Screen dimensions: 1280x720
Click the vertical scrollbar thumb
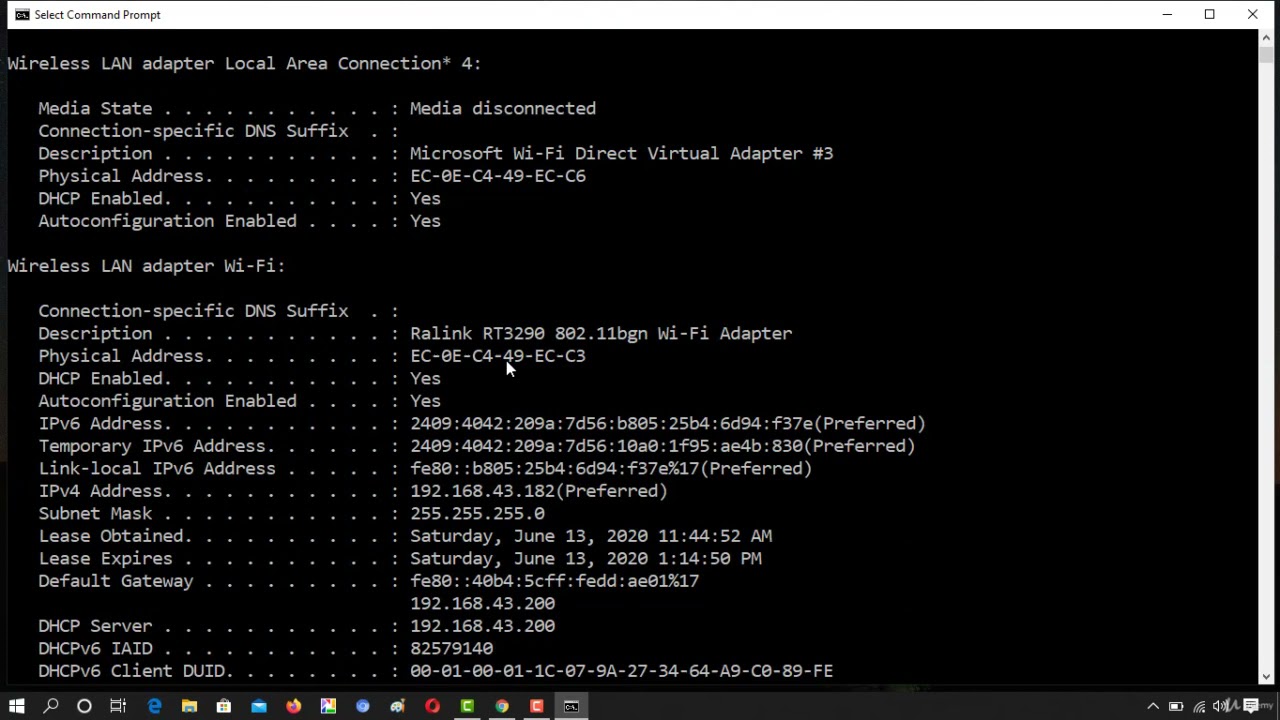(x=1267, y=55)
